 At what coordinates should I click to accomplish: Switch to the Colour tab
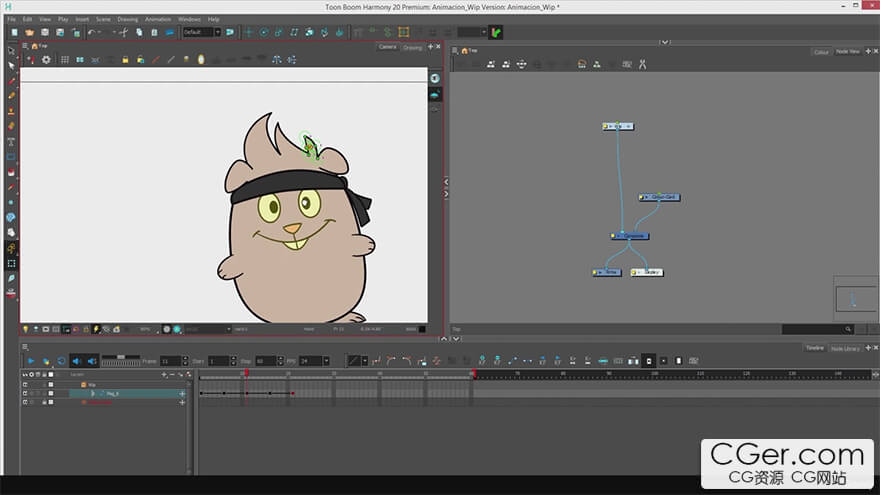tap(821, 52)
